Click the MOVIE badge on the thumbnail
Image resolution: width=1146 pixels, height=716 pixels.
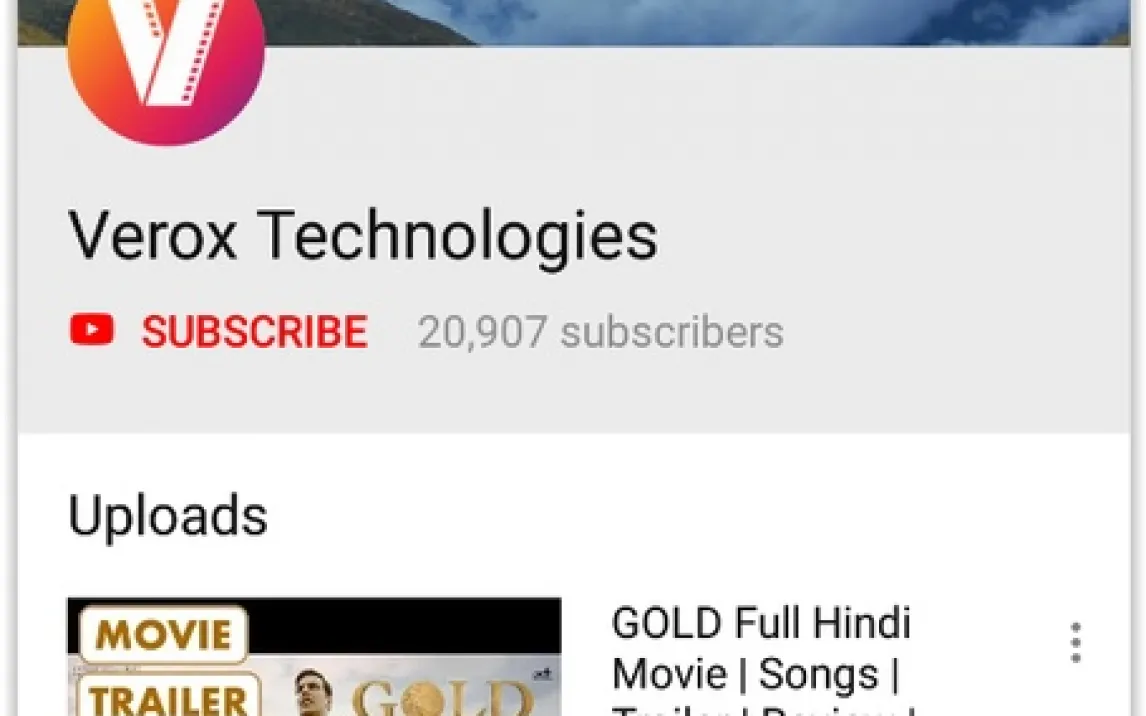(164, 633)
